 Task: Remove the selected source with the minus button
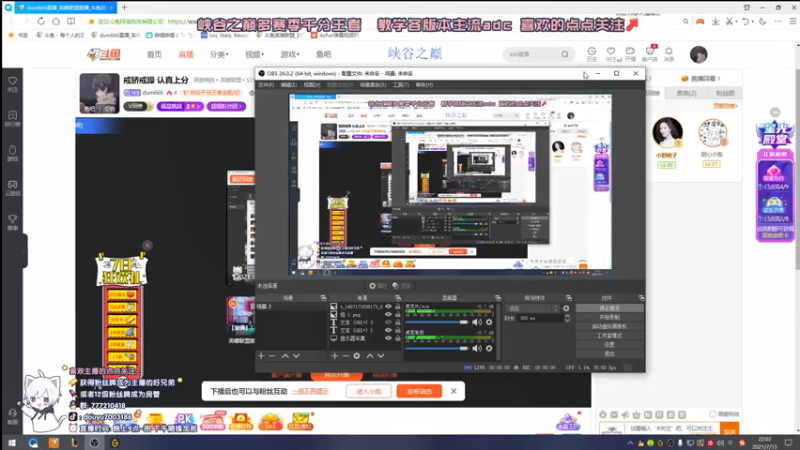[345, 356]
